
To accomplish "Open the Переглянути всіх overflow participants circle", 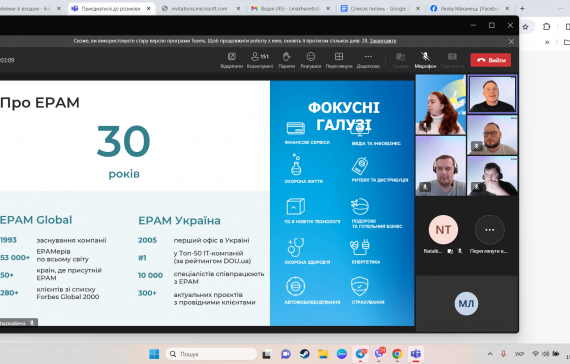I will (489, 230).
